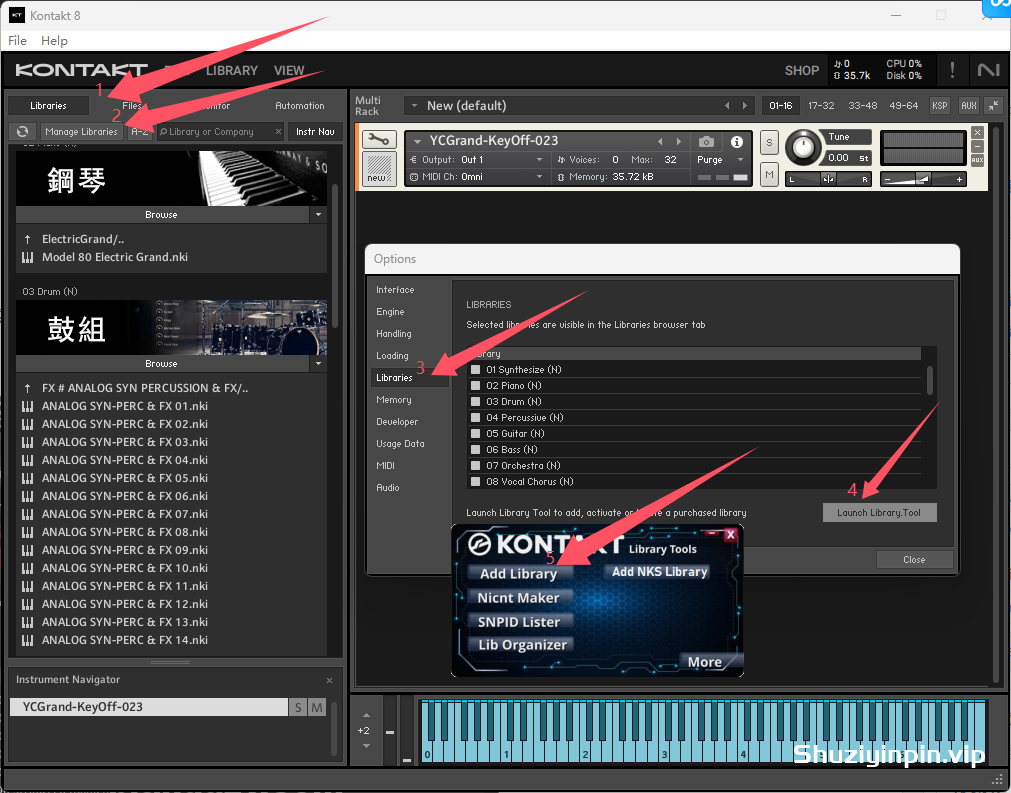
Task: Open the Output Out 1 dropdown
Action: pos(539,160)
